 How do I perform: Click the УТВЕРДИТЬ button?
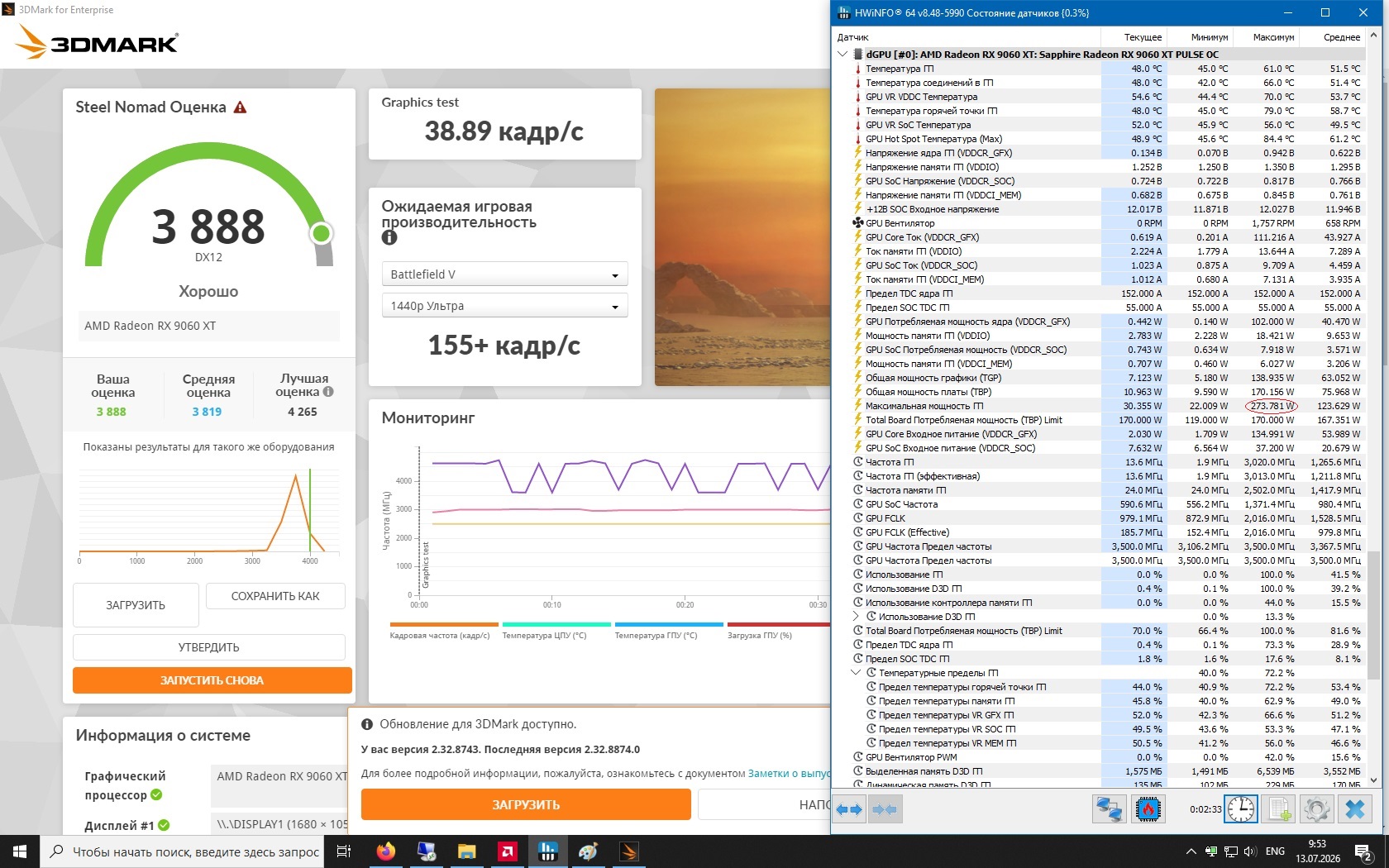pyautogui.click(x=209, y=647)
